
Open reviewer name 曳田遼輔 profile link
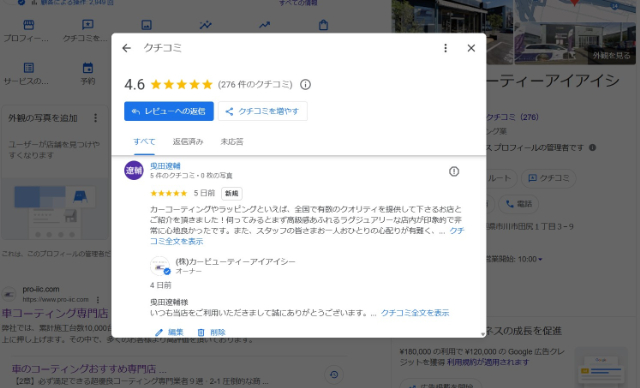[165, 166]
